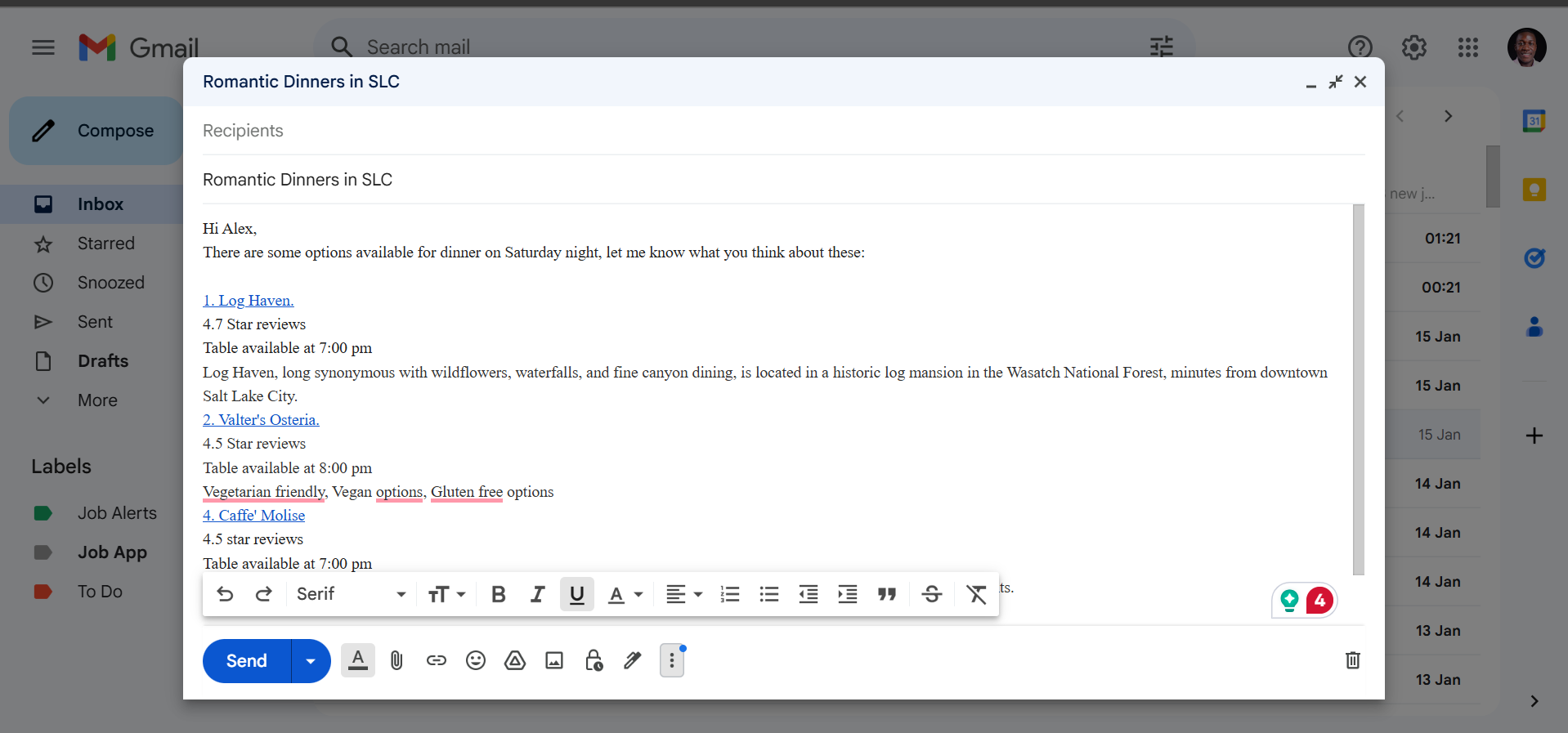Image resolution: width=1568 pixels, height=733 pixels.
Task: Toggle confidential mode lock icon
Action: pos(594,660)
